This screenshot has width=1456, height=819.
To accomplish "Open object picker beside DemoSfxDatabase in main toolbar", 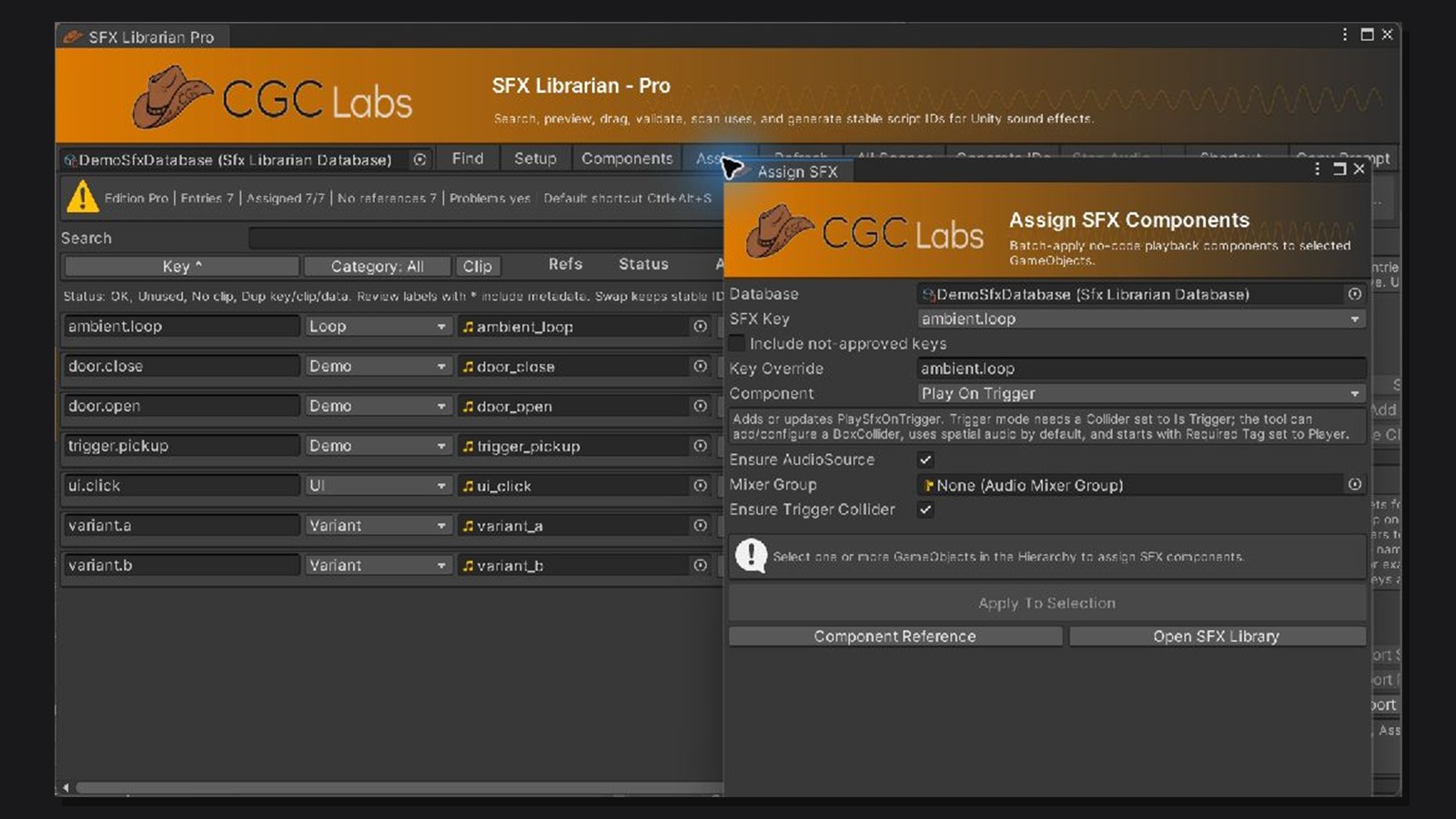I will [x=420, y=159].
